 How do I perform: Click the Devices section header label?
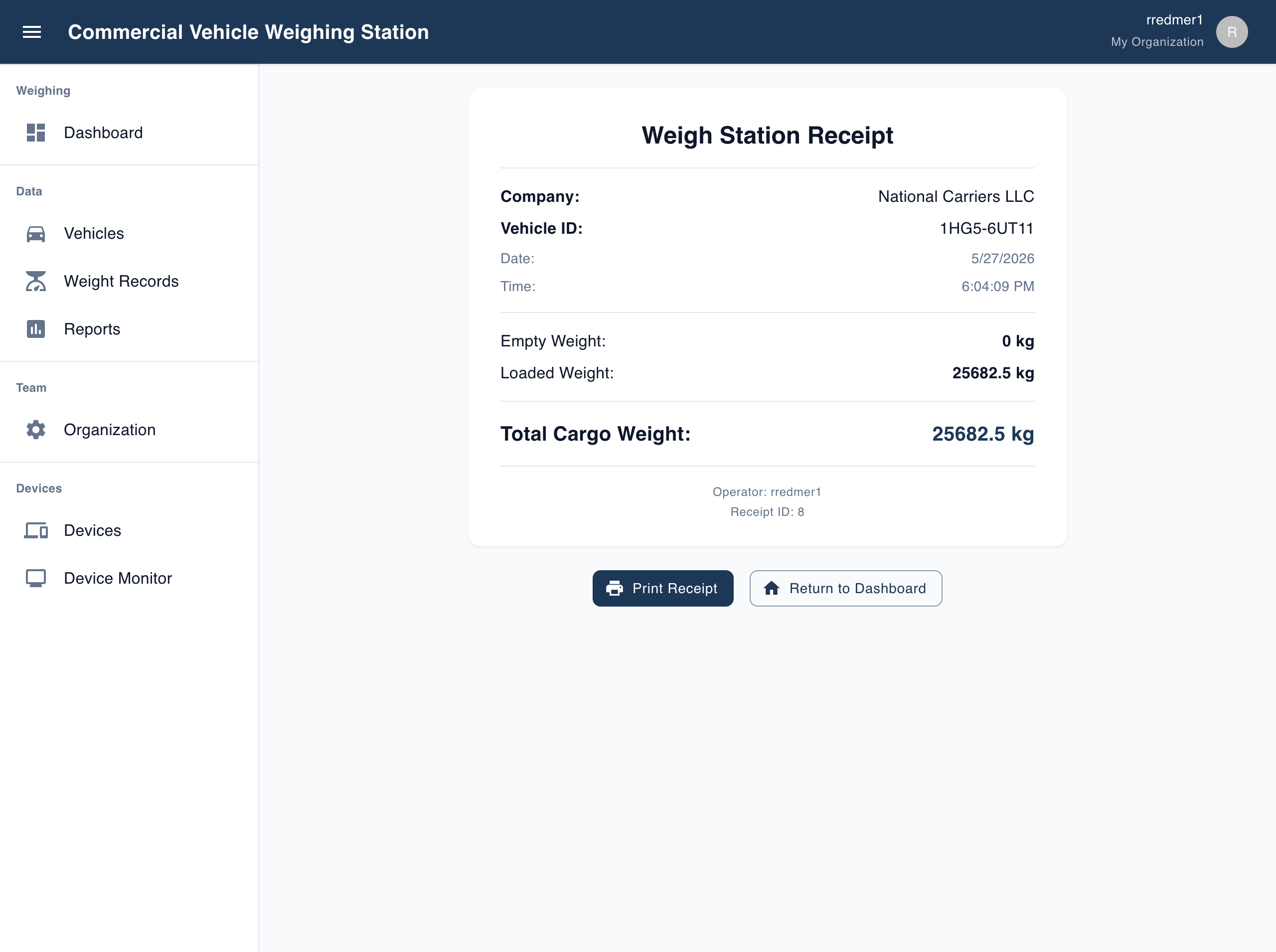point(38,488)
